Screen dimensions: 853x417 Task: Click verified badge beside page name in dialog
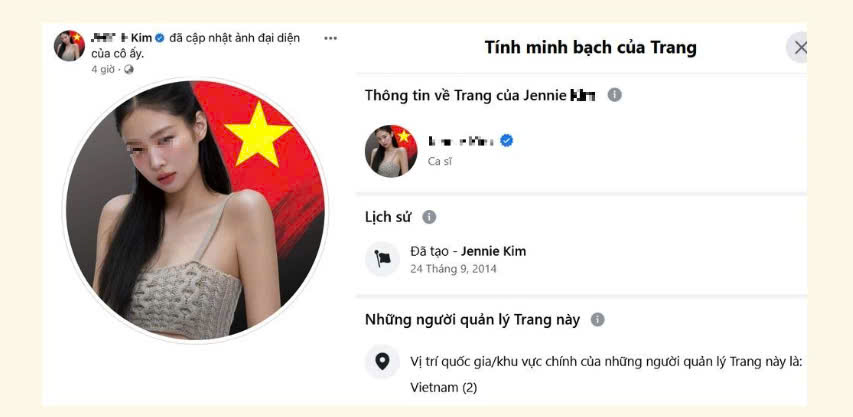coord(506,141)
